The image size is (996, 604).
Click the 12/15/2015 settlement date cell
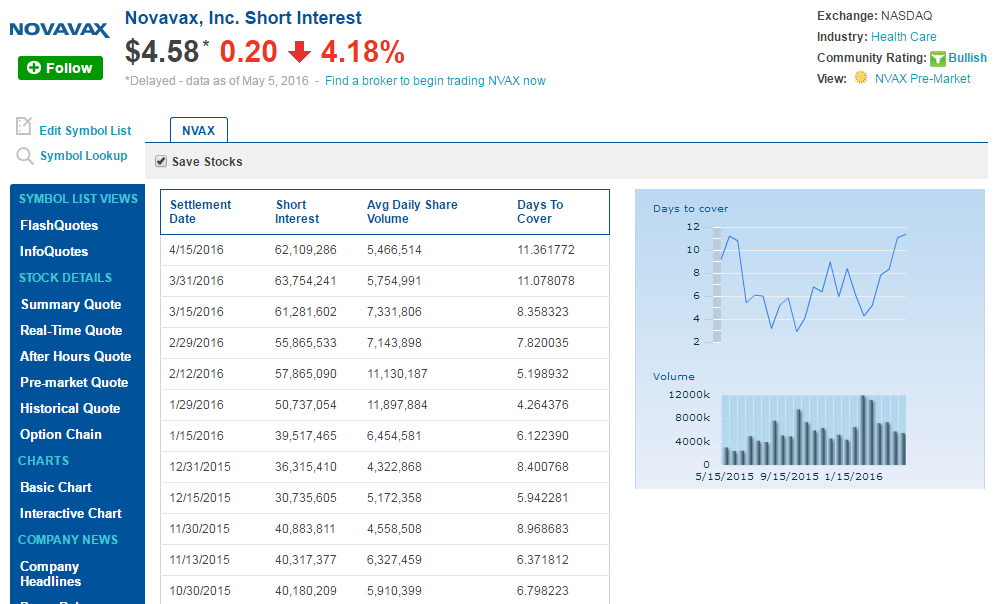[199, 498]
